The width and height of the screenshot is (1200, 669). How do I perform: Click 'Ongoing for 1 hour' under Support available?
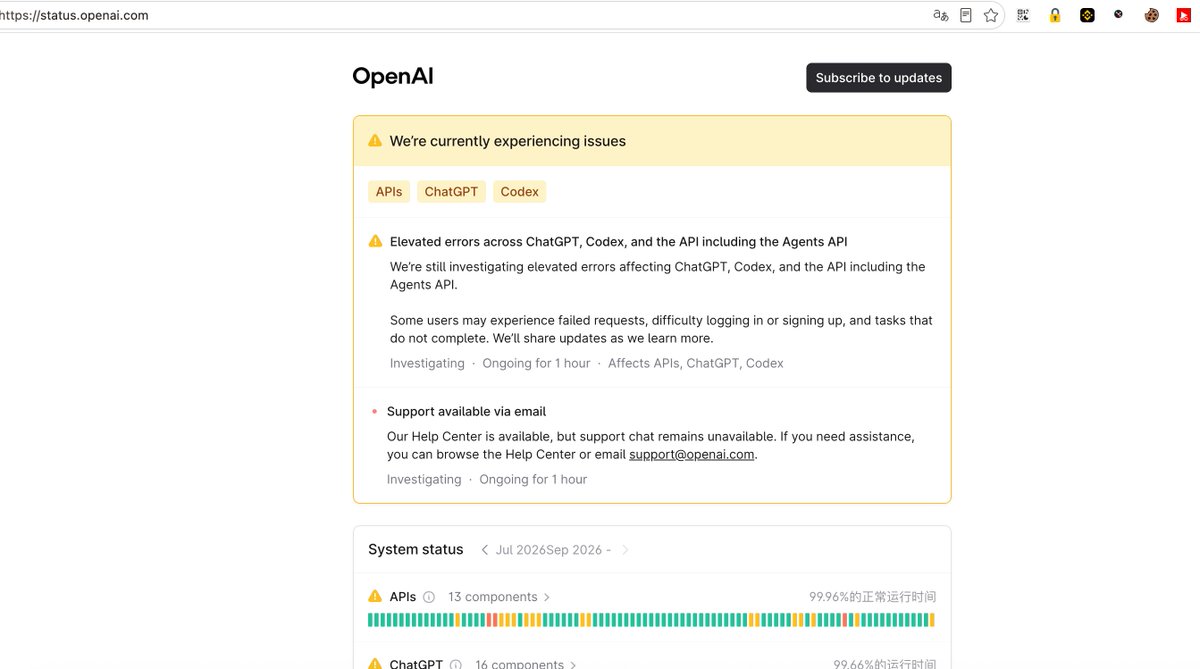(x=533, y=479)
